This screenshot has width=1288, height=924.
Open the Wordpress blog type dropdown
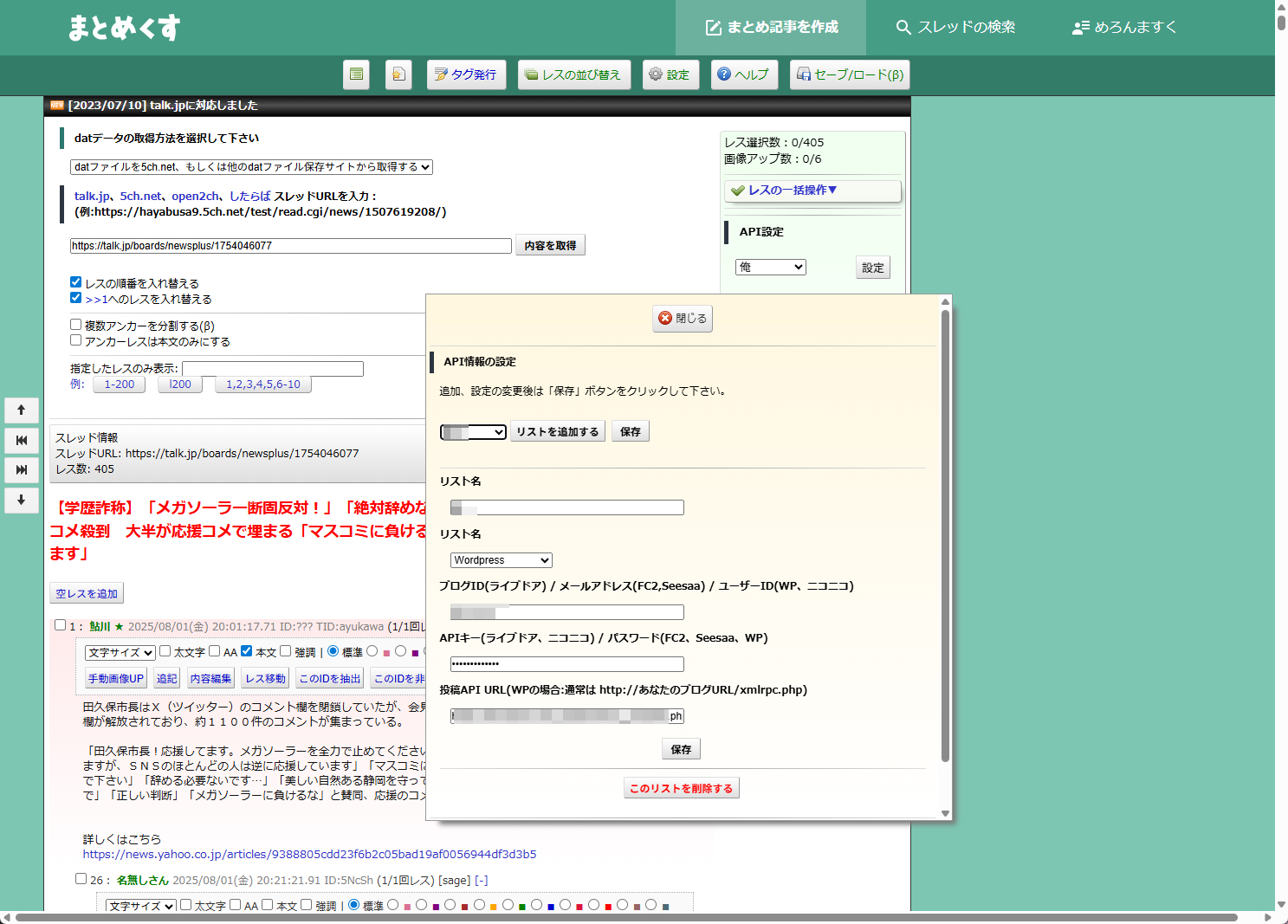point(502,560)
